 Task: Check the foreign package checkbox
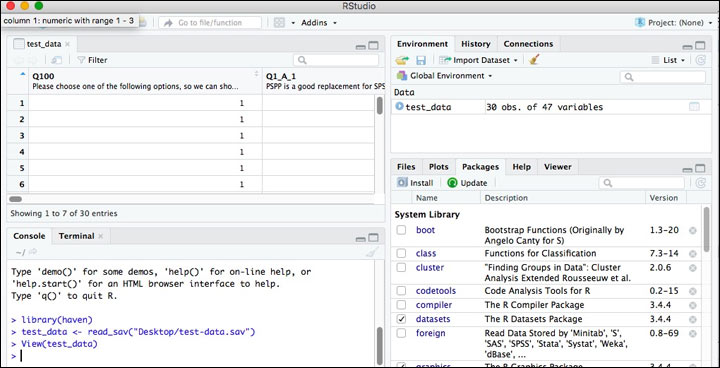(401, 333)
